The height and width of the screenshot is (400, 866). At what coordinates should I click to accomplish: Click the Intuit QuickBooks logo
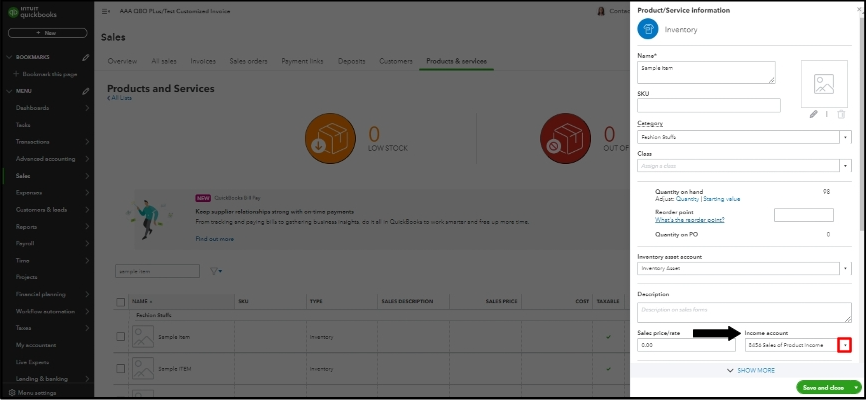tap(32, 13)
